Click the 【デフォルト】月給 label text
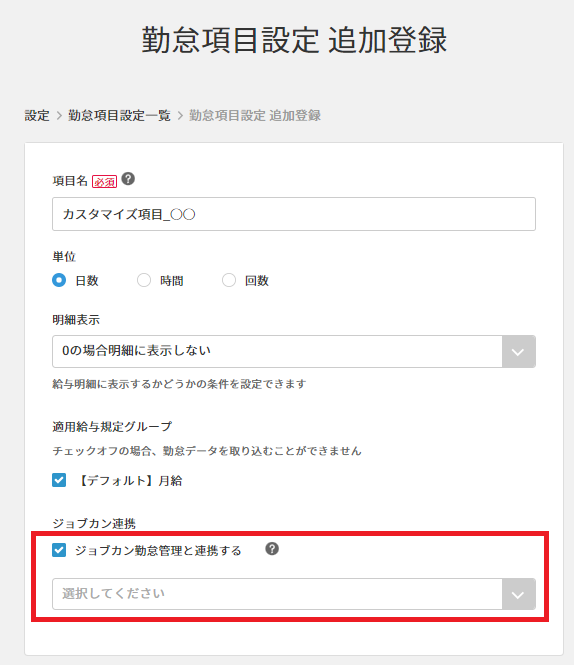 tap(130, 480)
